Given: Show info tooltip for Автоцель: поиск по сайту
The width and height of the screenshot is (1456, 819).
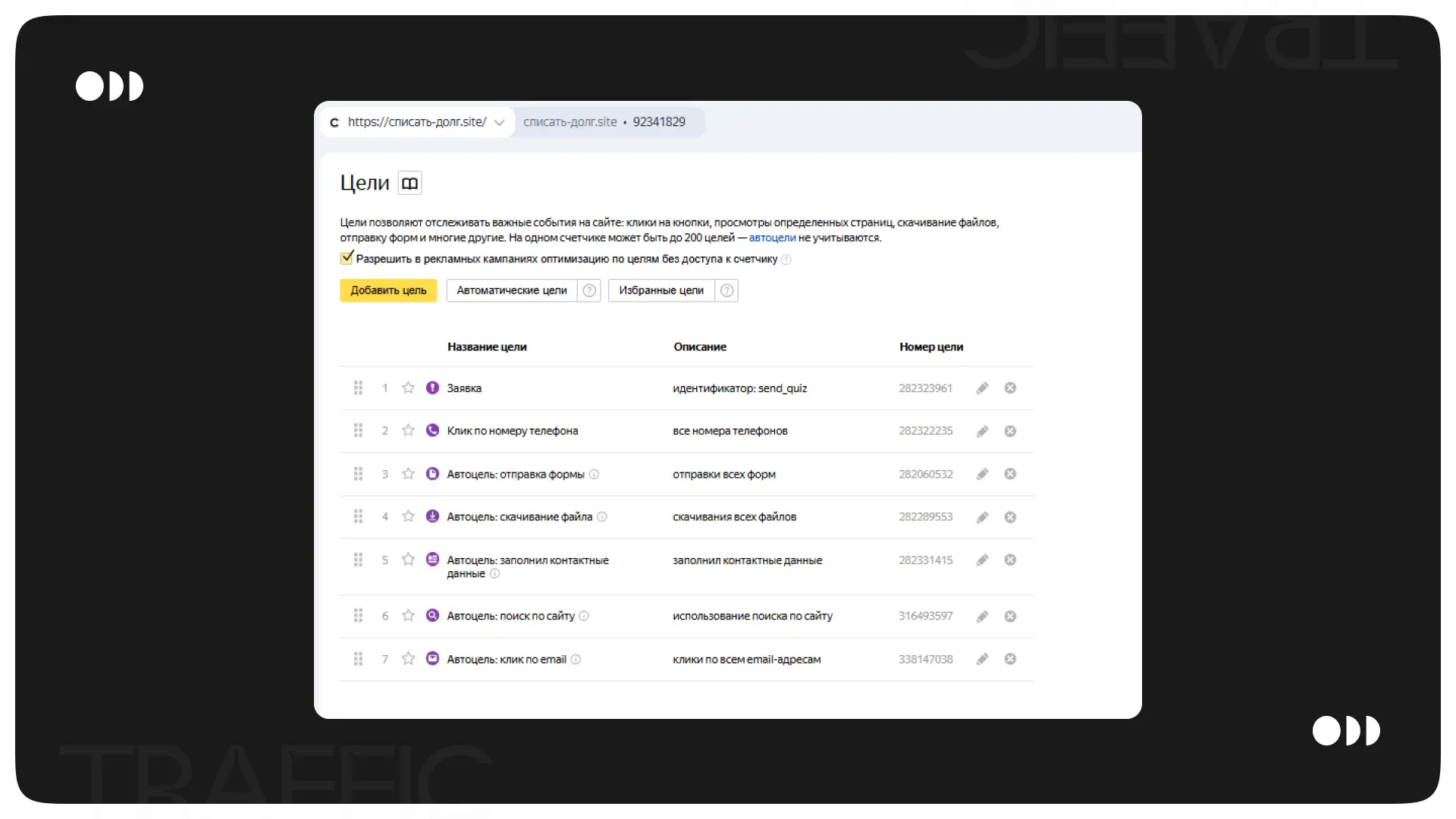Looking at the screenshot, I should pyautogui.click(x=584, y=617).
